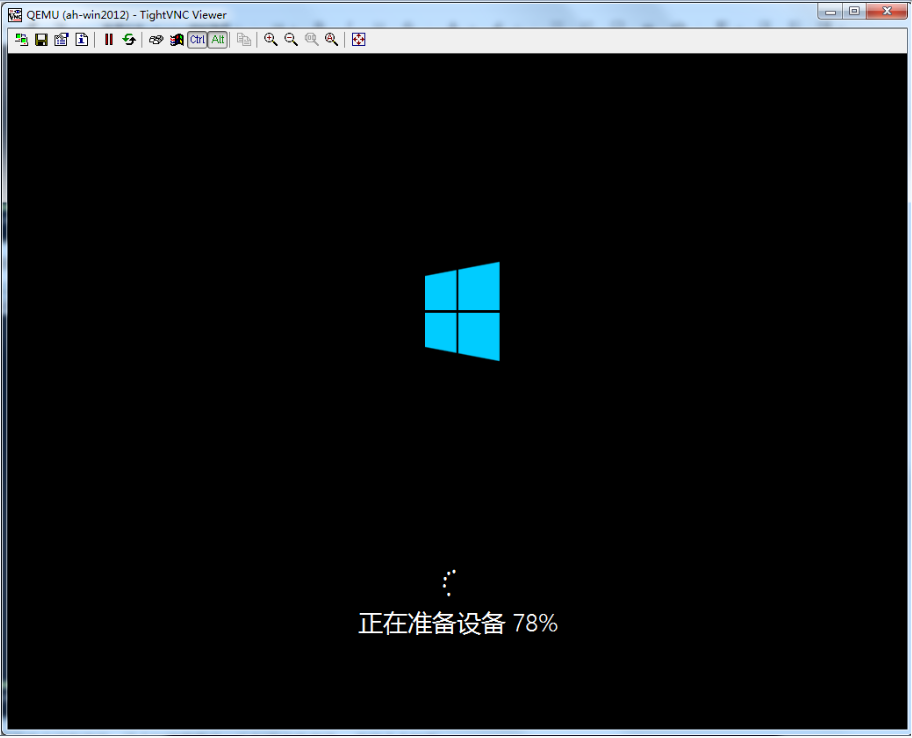The width and height of the screenshot is (912, 738).
Task: Save the session using the floppy disk icon
Action: pos(41,40)
